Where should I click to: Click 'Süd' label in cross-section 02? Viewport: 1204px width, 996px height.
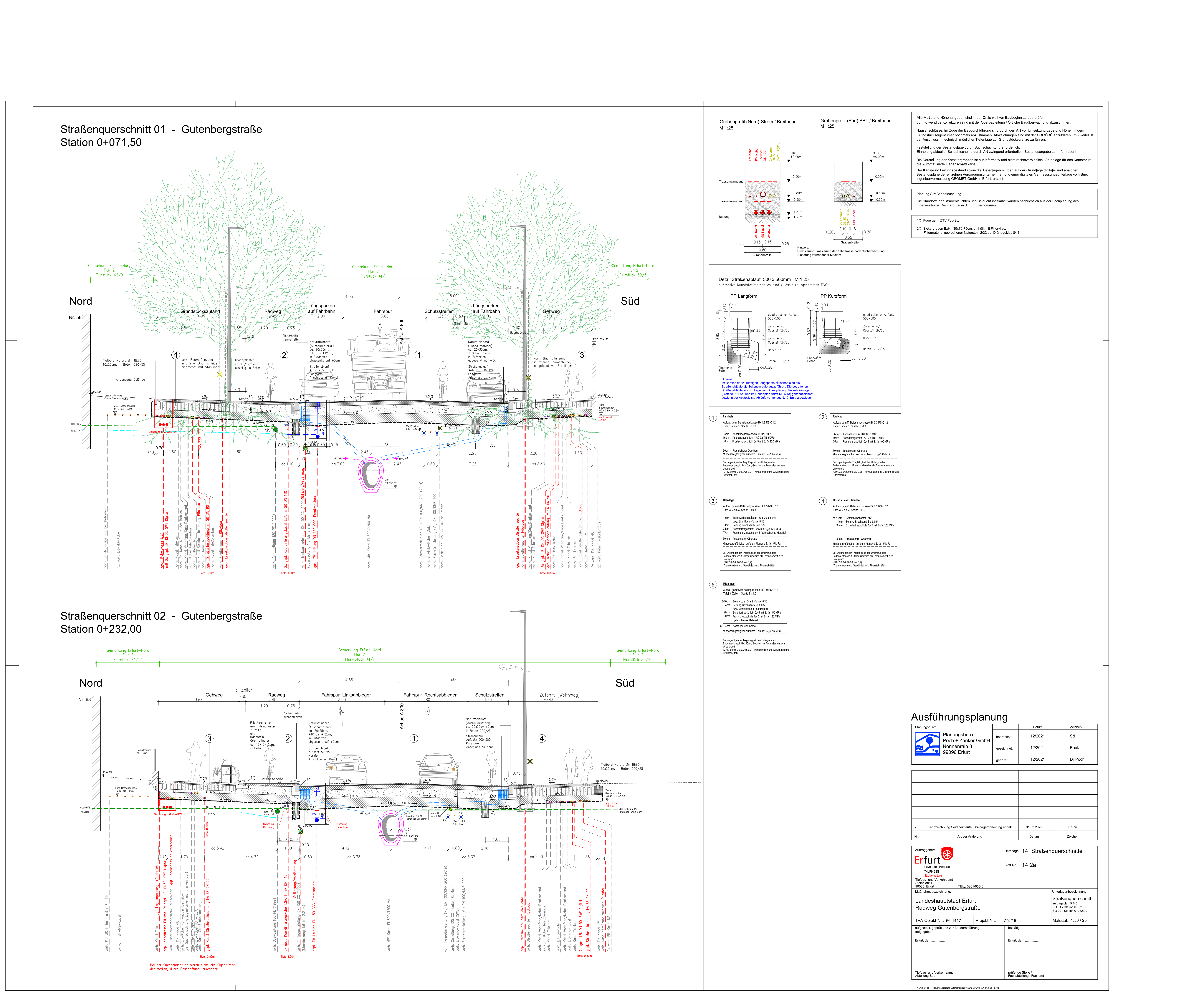tap(625, 683)
